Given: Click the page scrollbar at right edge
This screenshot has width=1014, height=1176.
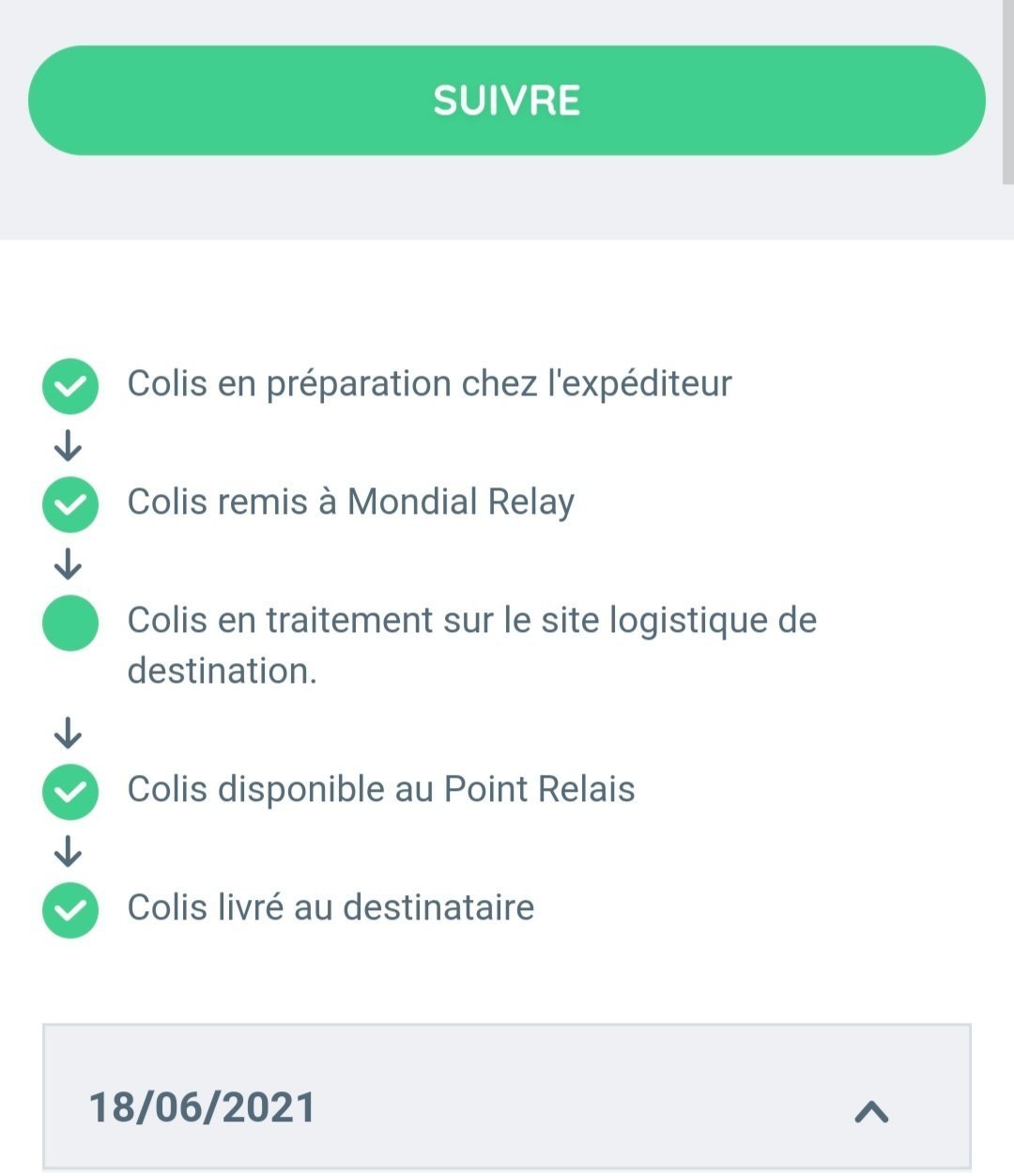Looking at the screenshot, I should 1007,94.
